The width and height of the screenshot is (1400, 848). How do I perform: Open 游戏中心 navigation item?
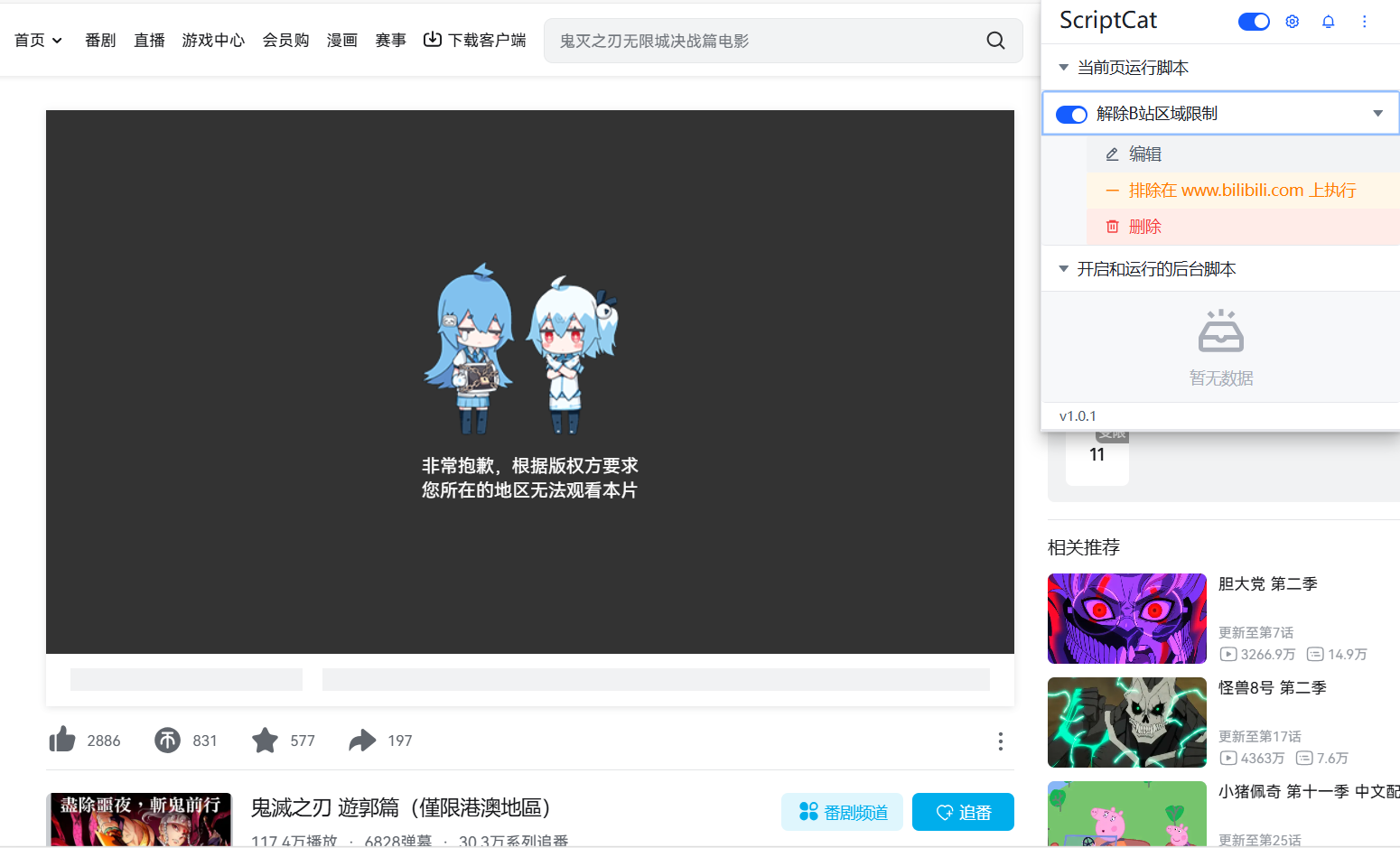[x=213, y=40]
